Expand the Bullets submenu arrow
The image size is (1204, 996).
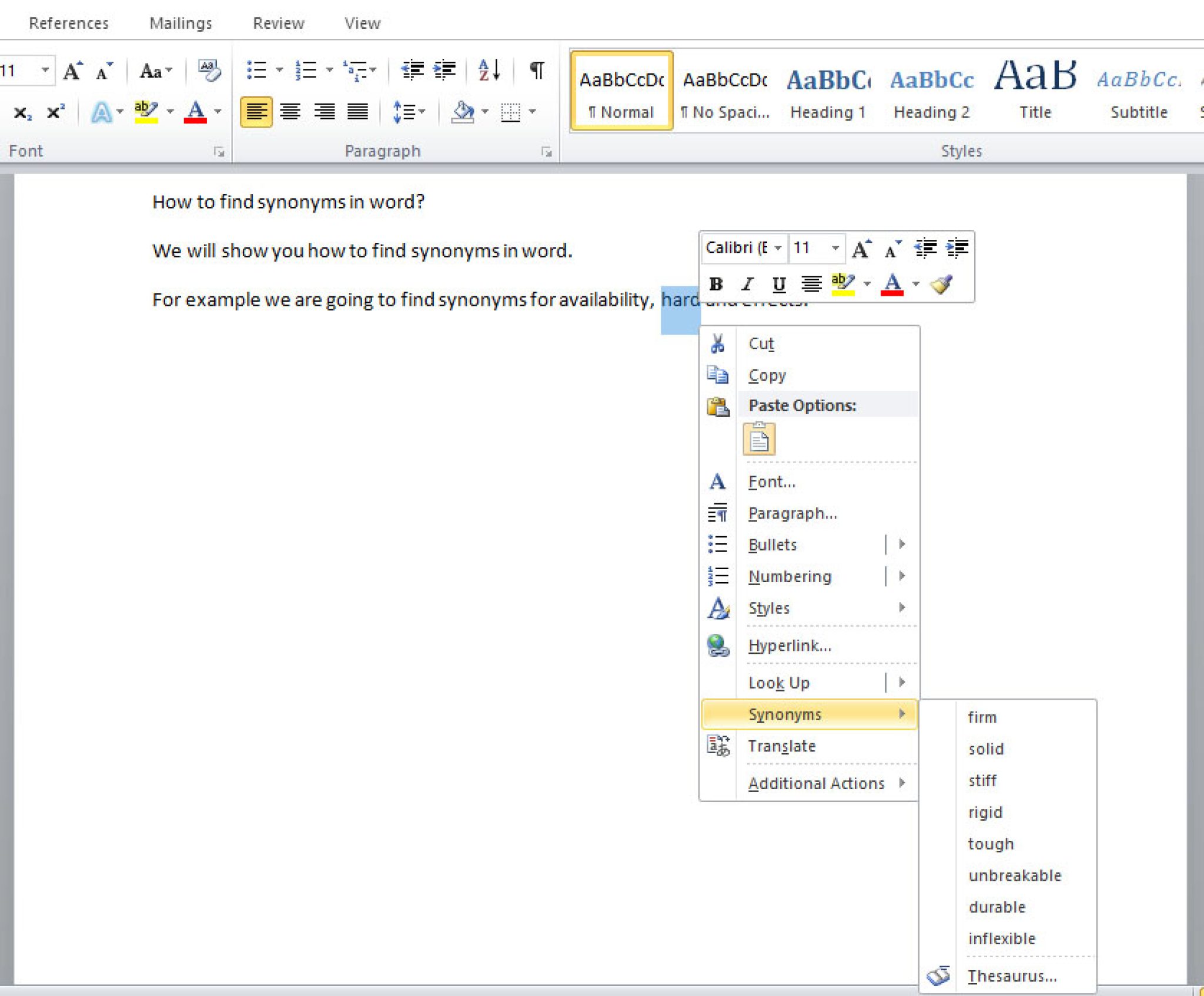[901, 544]
